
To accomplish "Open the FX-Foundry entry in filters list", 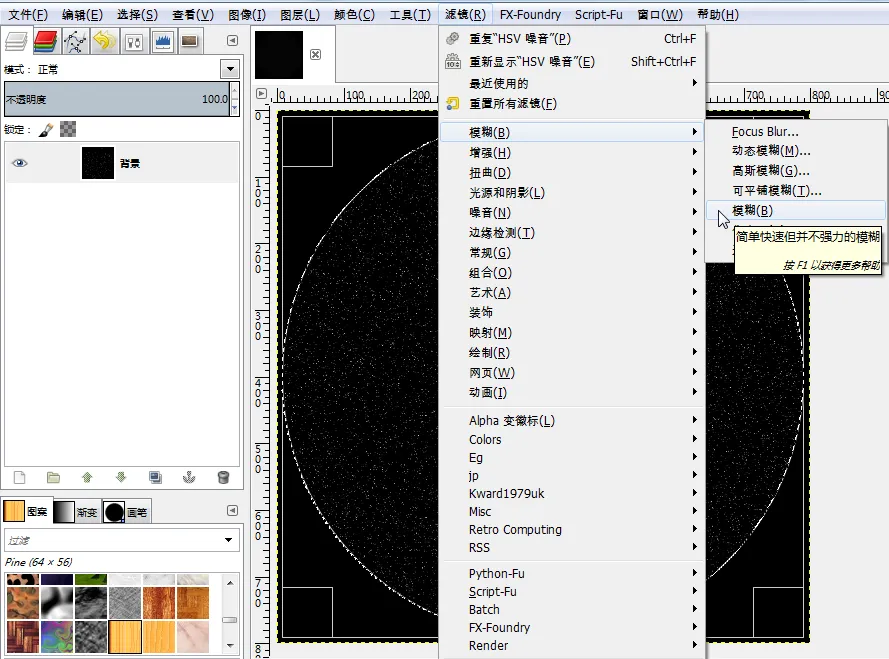I will click(572, 627).
